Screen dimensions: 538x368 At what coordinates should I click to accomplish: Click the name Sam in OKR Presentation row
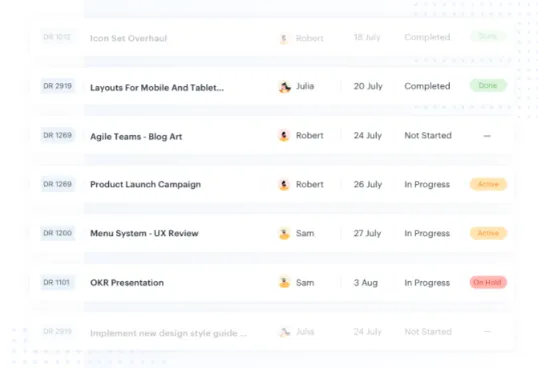(305, 283)
